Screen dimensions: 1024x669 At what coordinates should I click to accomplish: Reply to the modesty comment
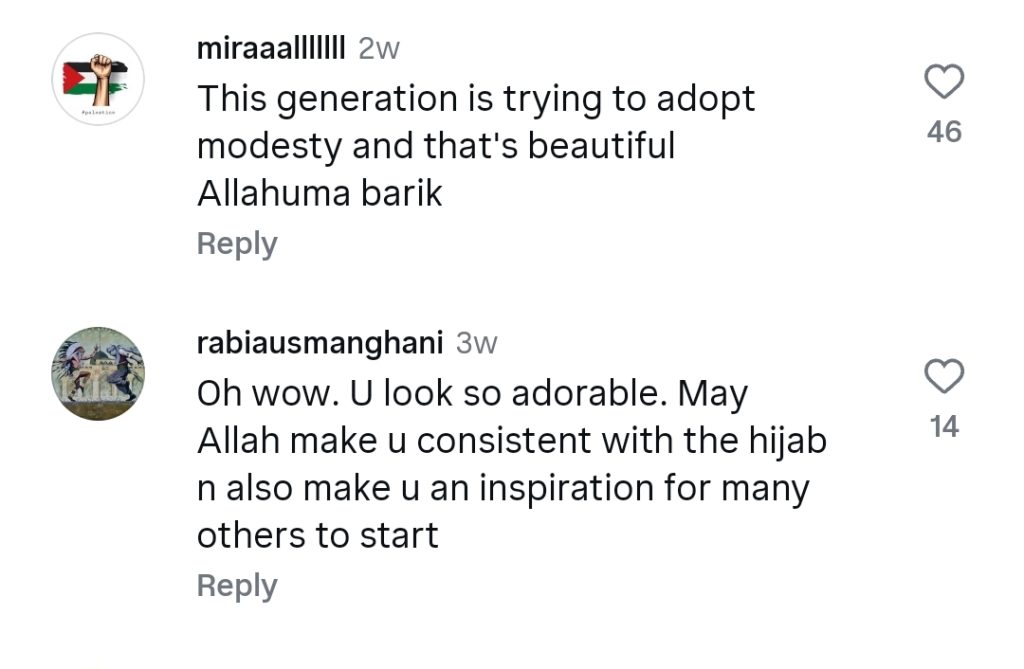pyautogui.click(x=237, y=244)
